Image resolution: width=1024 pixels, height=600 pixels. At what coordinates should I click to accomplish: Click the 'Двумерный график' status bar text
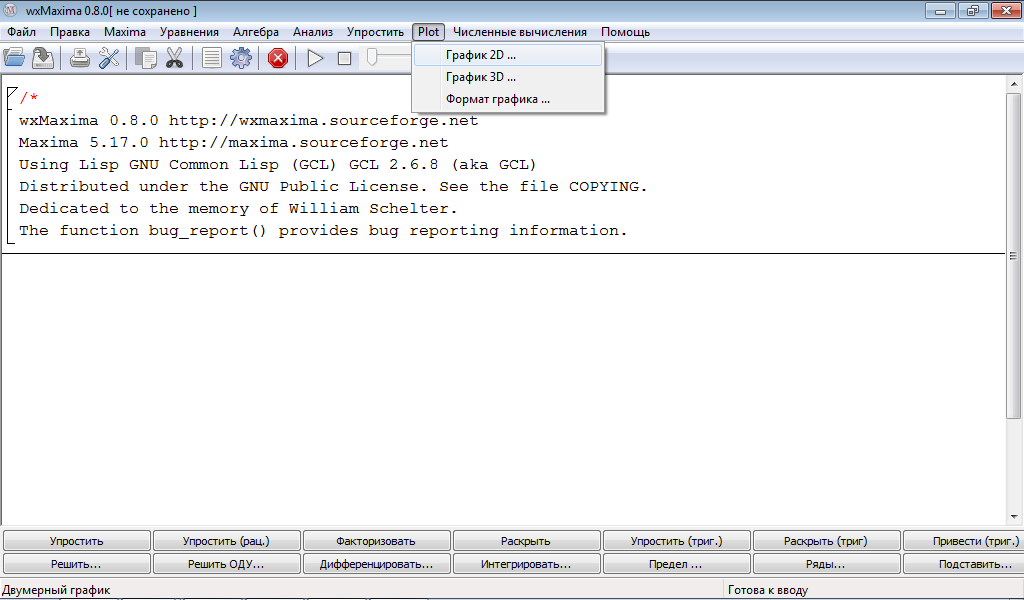click(56, 590)
